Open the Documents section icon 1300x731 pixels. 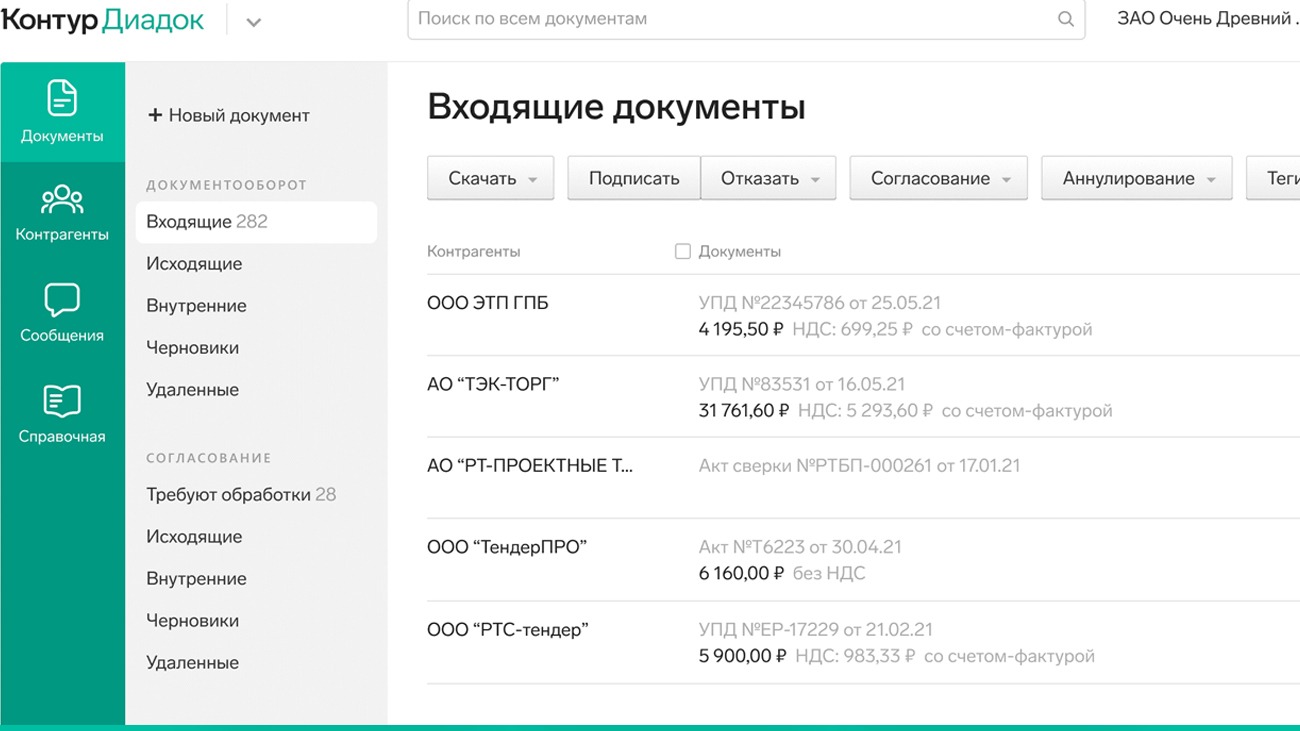[62, 99]
